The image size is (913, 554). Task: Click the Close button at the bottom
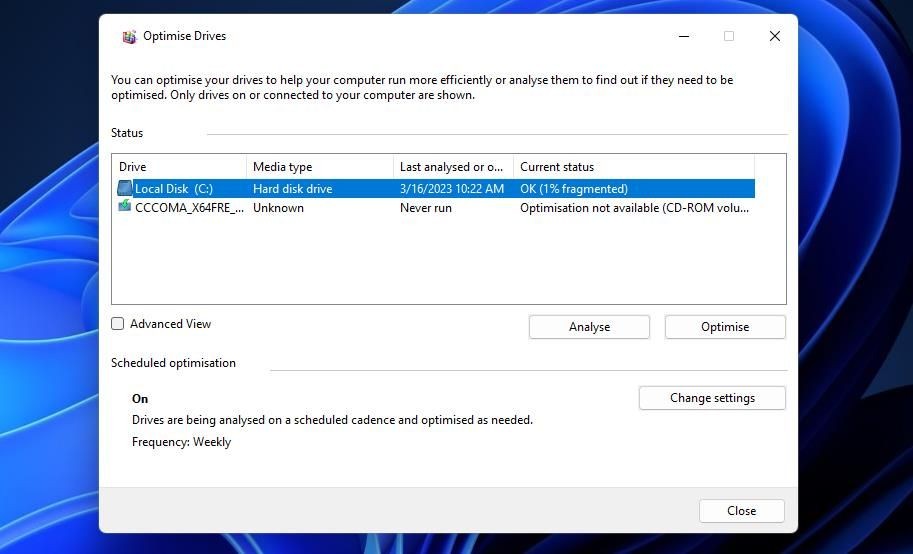[741, 511]
